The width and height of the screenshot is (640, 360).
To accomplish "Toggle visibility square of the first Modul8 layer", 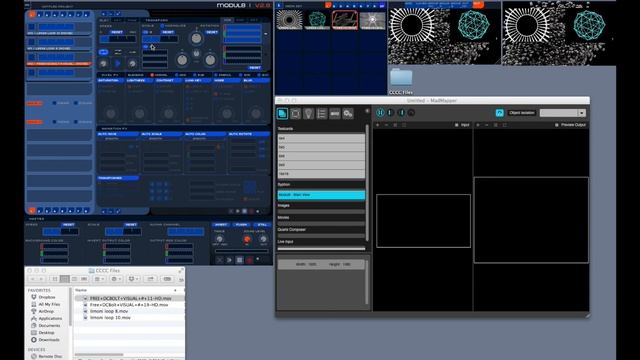I will (31, 27).
